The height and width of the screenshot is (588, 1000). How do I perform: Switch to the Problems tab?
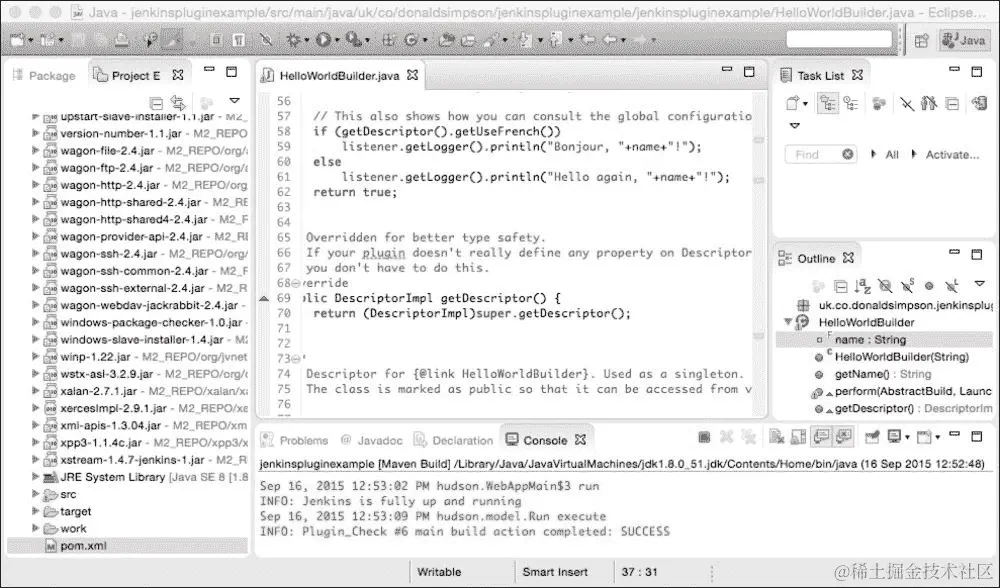tap(295, 440)
